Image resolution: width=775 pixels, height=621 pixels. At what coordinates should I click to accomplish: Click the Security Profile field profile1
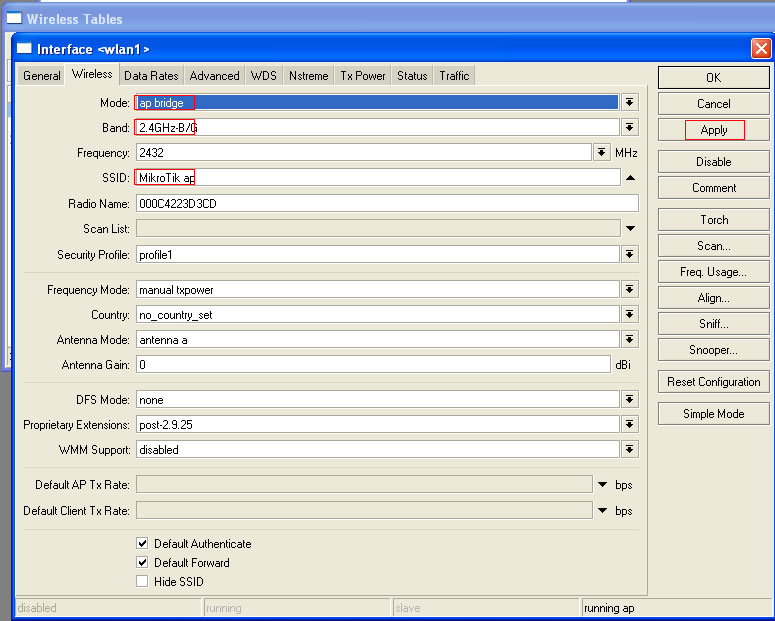[378, 254]
